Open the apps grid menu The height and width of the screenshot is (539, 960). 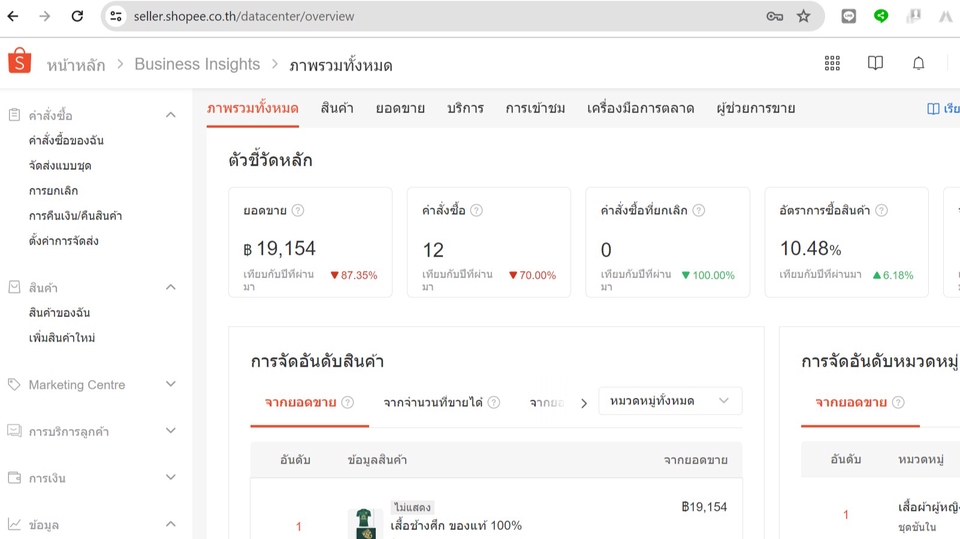[x=832, y=63]
